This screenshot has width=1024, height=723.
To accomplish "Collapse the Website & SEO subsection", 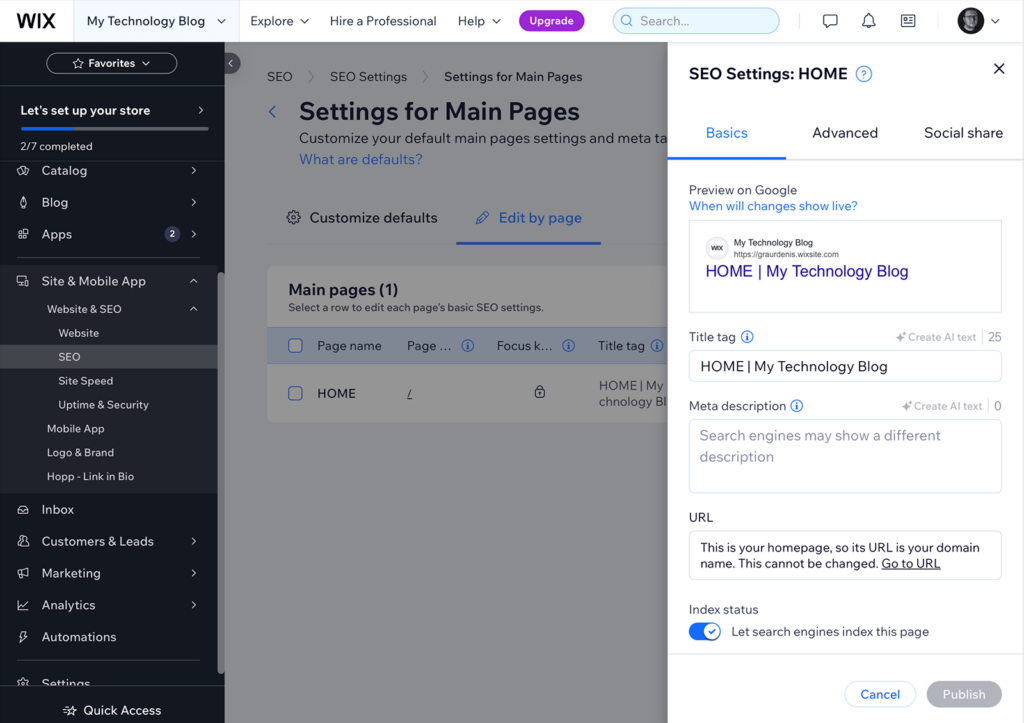I will pos(193,309).
